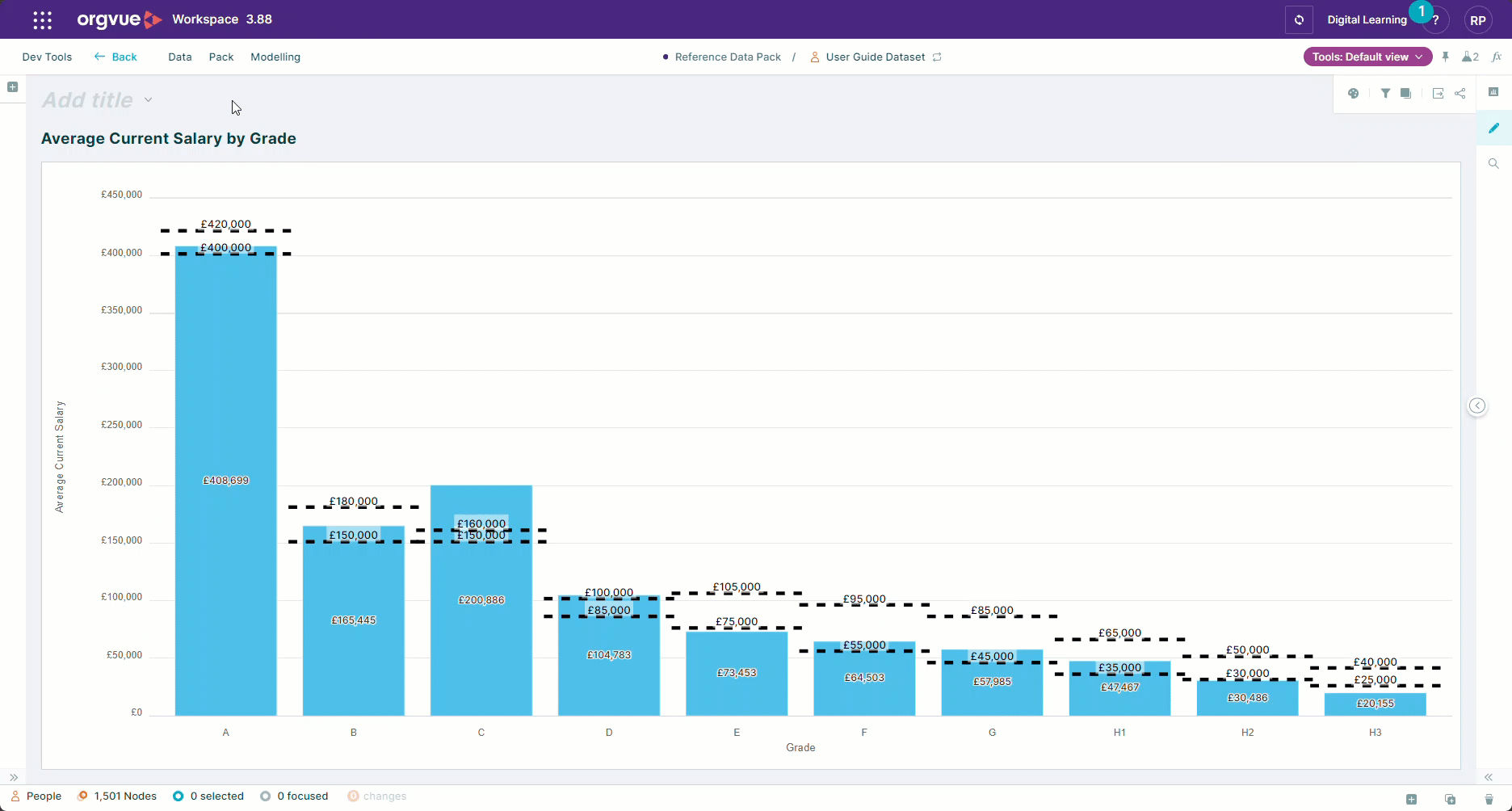Go Back using the Back link
1512x811 pixels.
click(115, 57)
